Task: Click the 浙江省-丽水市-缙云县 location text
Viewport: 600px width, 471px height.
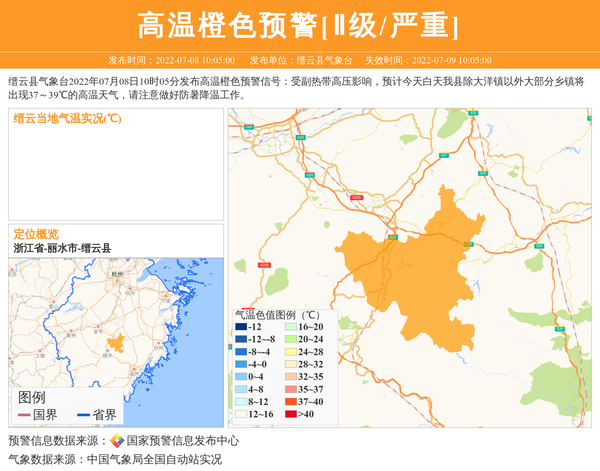Action: tap(62, 247)
